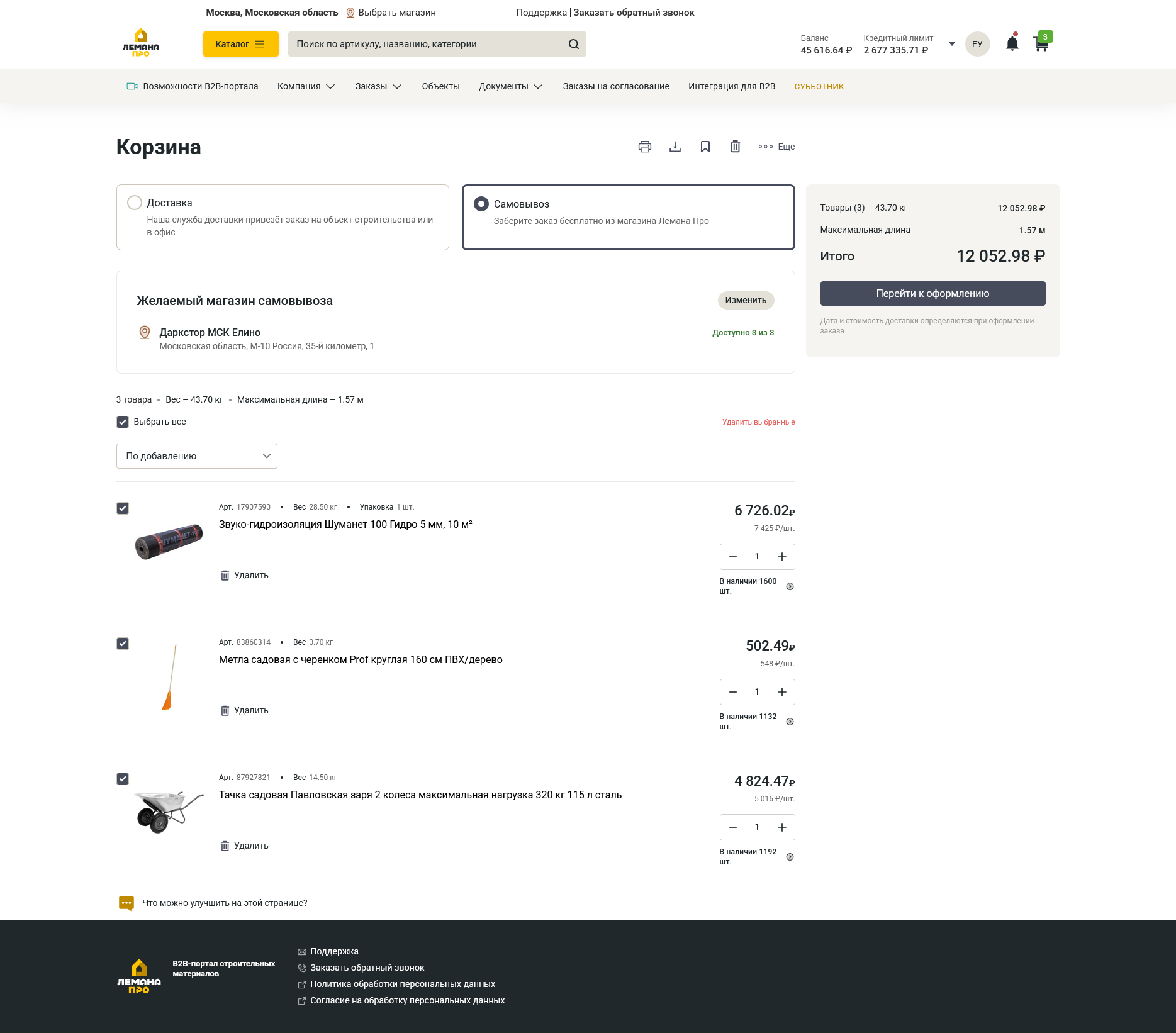This screenshot has height=1033, width=1176.
Task: Click the video icon by Возможности B2B-портала
Action: click(x=132, y=86)
